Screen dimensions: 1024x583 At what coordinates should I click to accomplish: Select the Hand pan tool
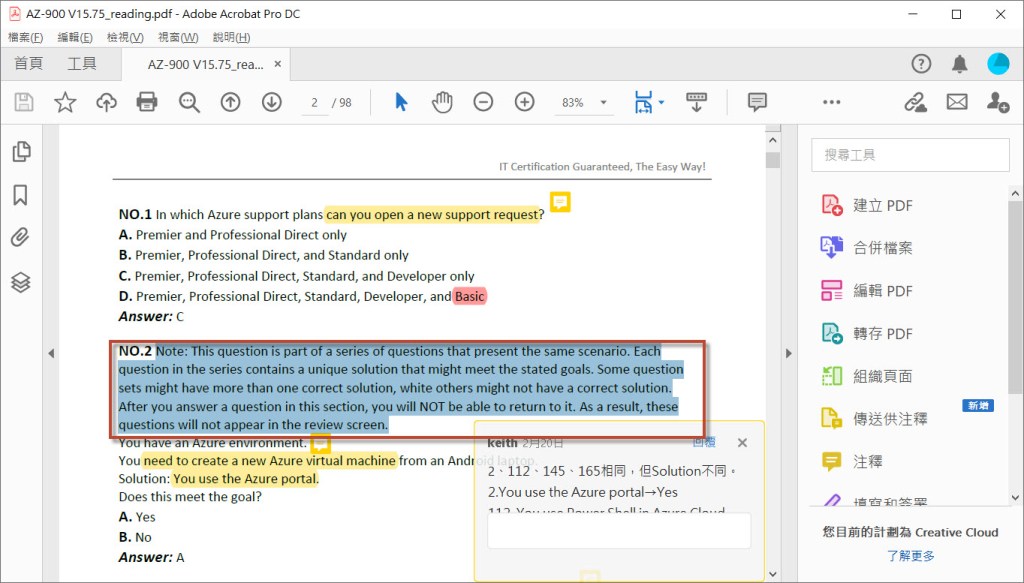pos(442,102)
